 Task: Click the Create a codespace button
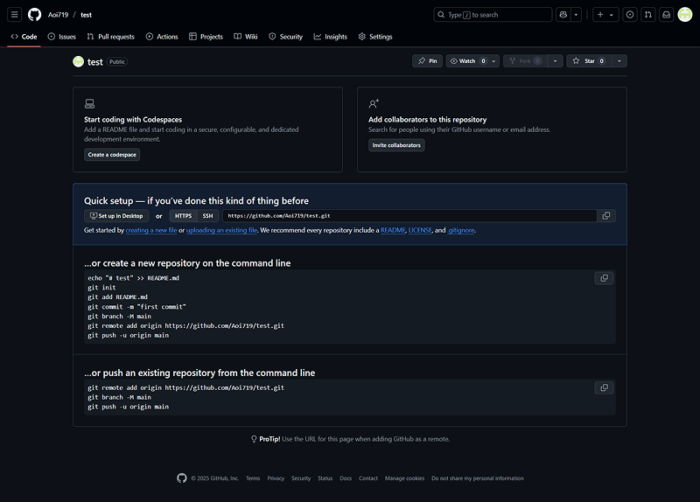click(x=112, y=155)
